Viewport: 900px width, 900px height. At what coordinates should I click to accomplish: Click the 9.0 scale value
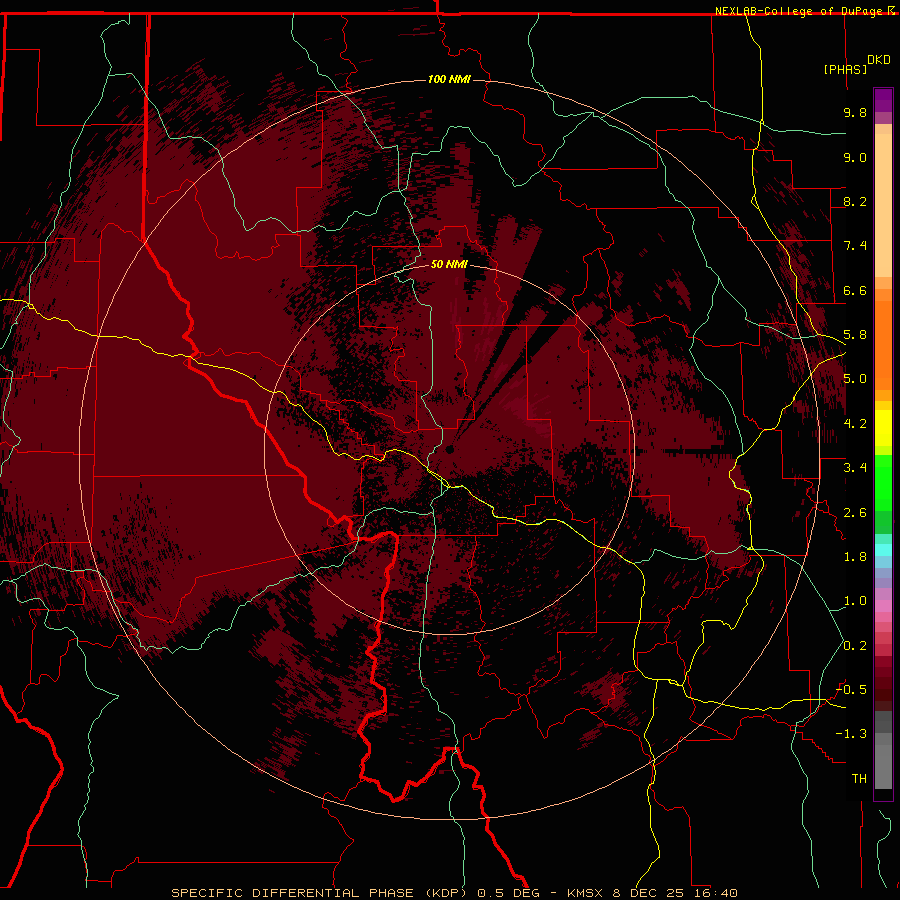tap(855, 157)
